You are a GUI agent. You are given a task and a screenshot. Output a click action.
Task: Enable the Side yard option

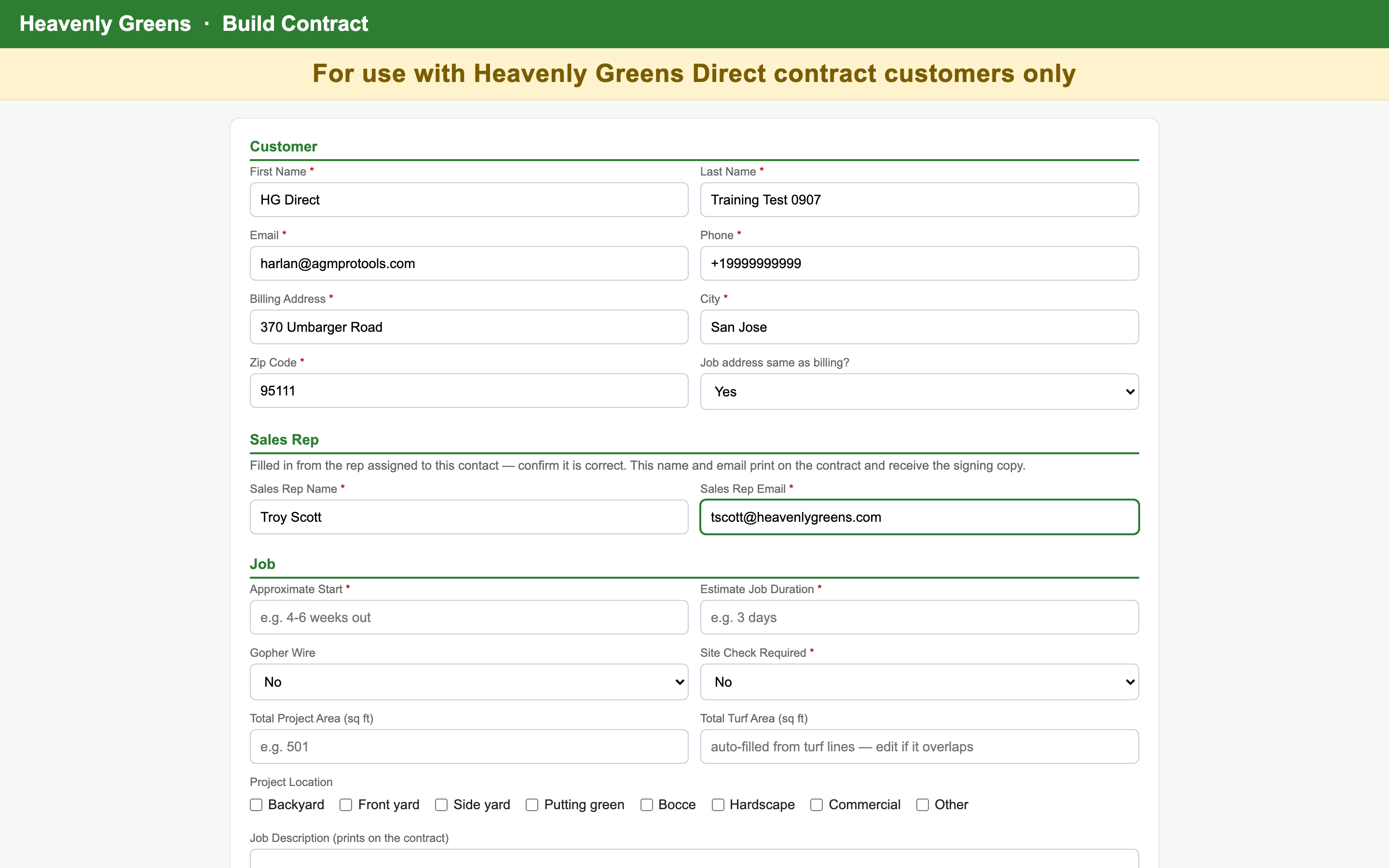441,805
